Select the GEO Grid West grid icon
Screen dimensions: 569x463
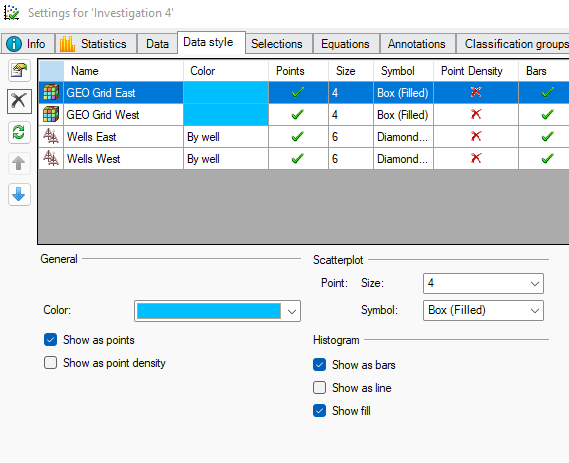(51, 115)
